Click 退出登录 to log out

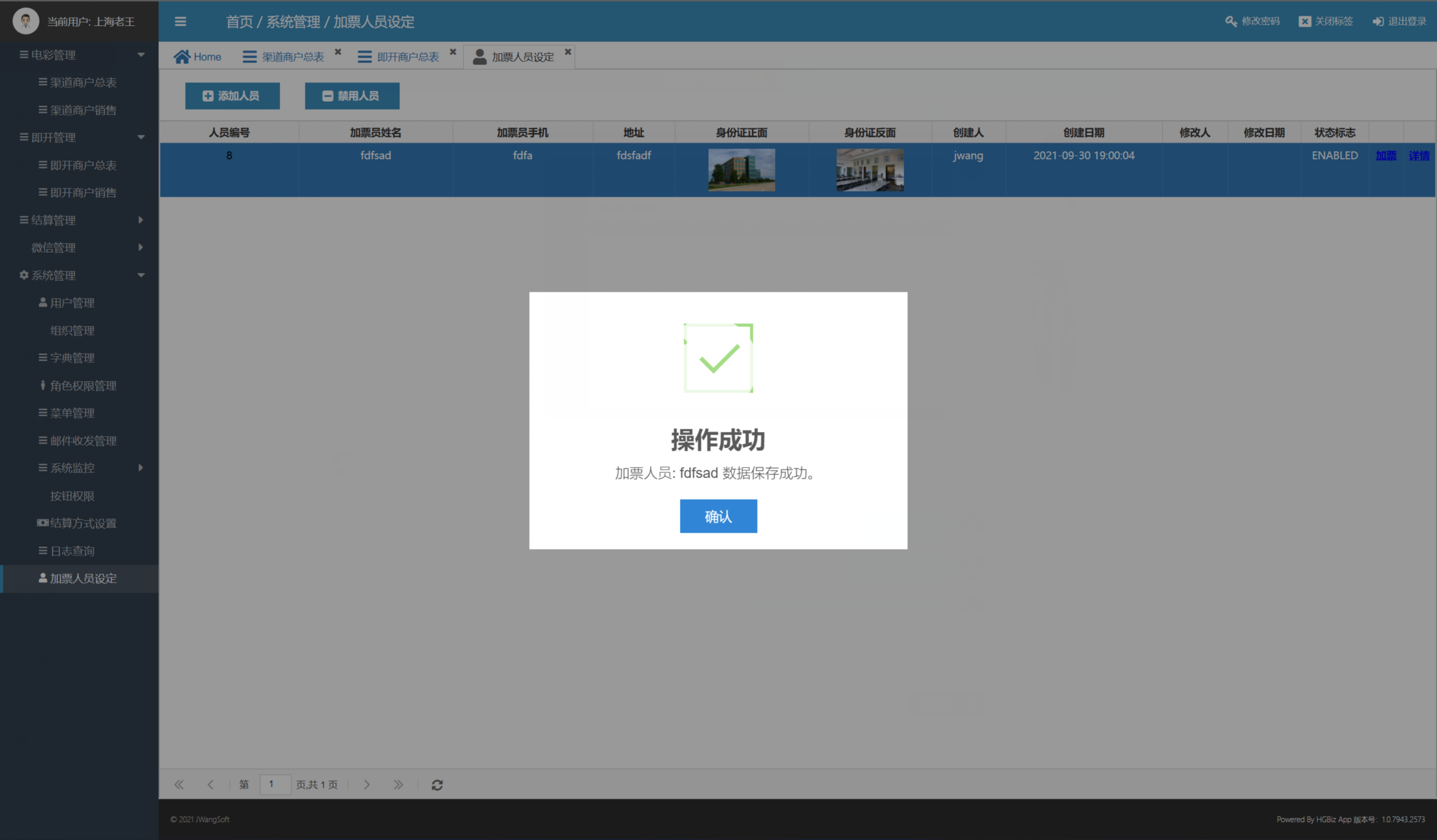[x=1399, y=21]
